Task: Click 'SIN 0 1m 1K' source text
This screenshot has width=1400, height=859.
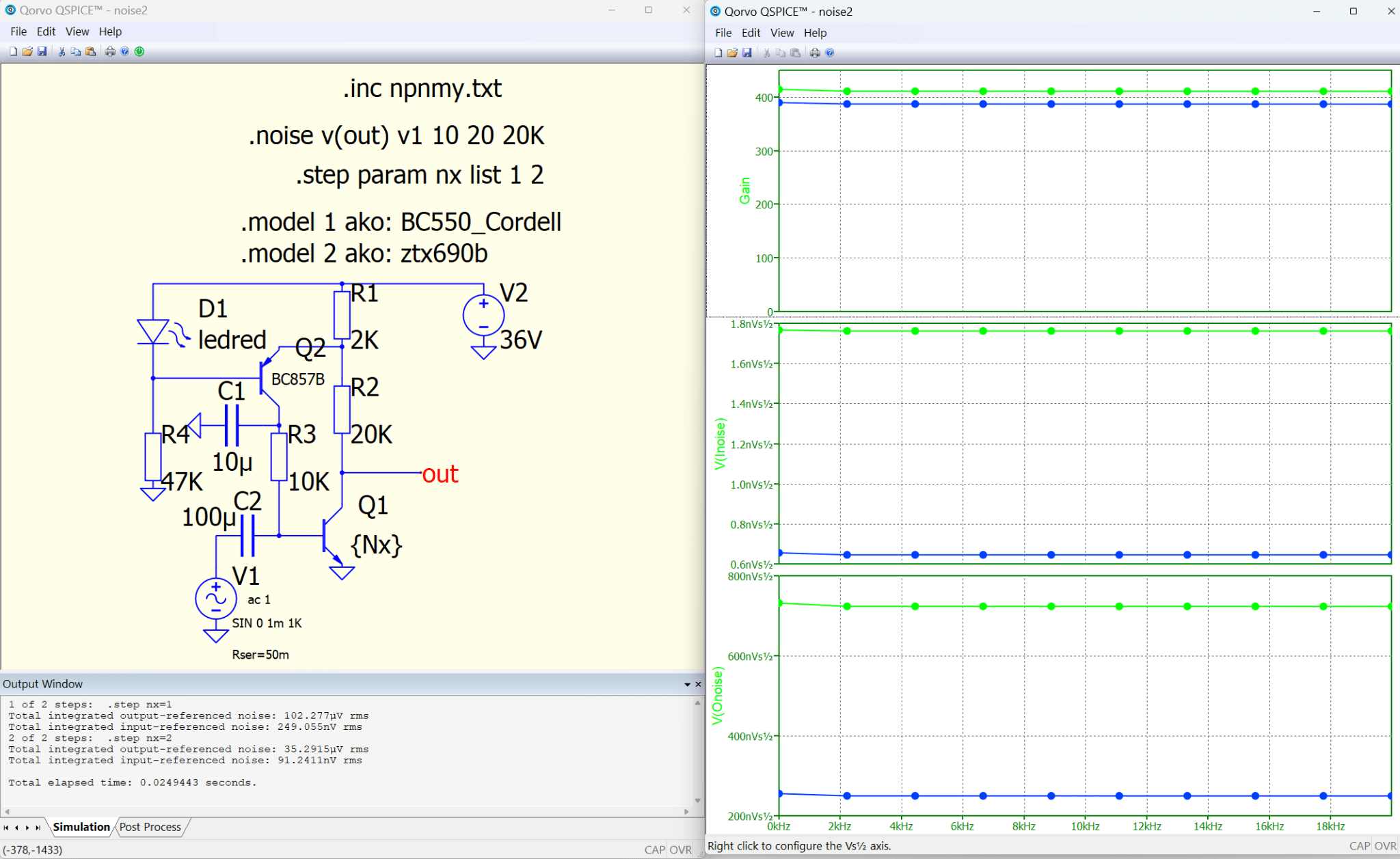Action: tap(267, 623)
